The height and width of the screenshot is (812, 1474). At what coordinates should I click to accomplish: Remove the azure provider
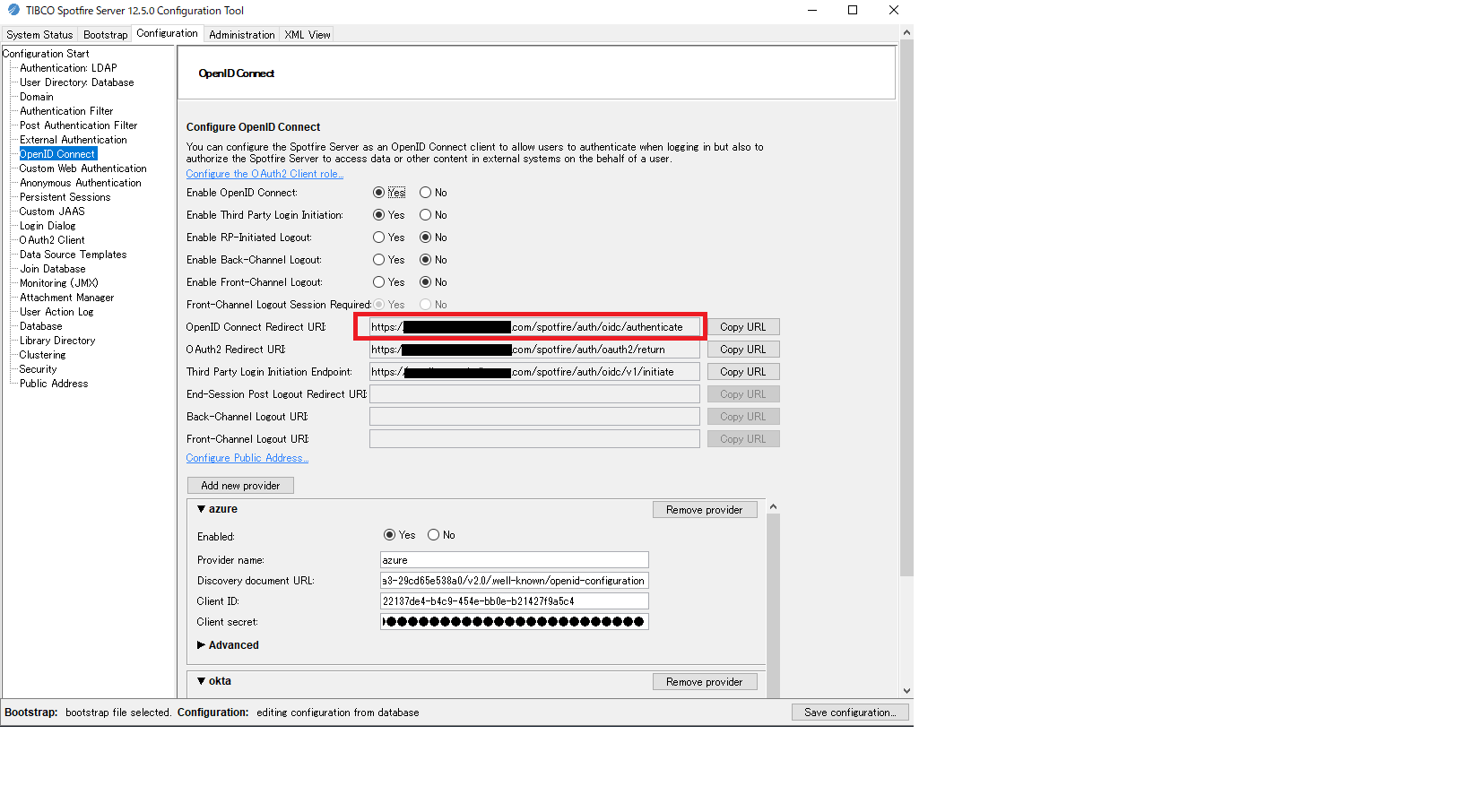(705, 510)
